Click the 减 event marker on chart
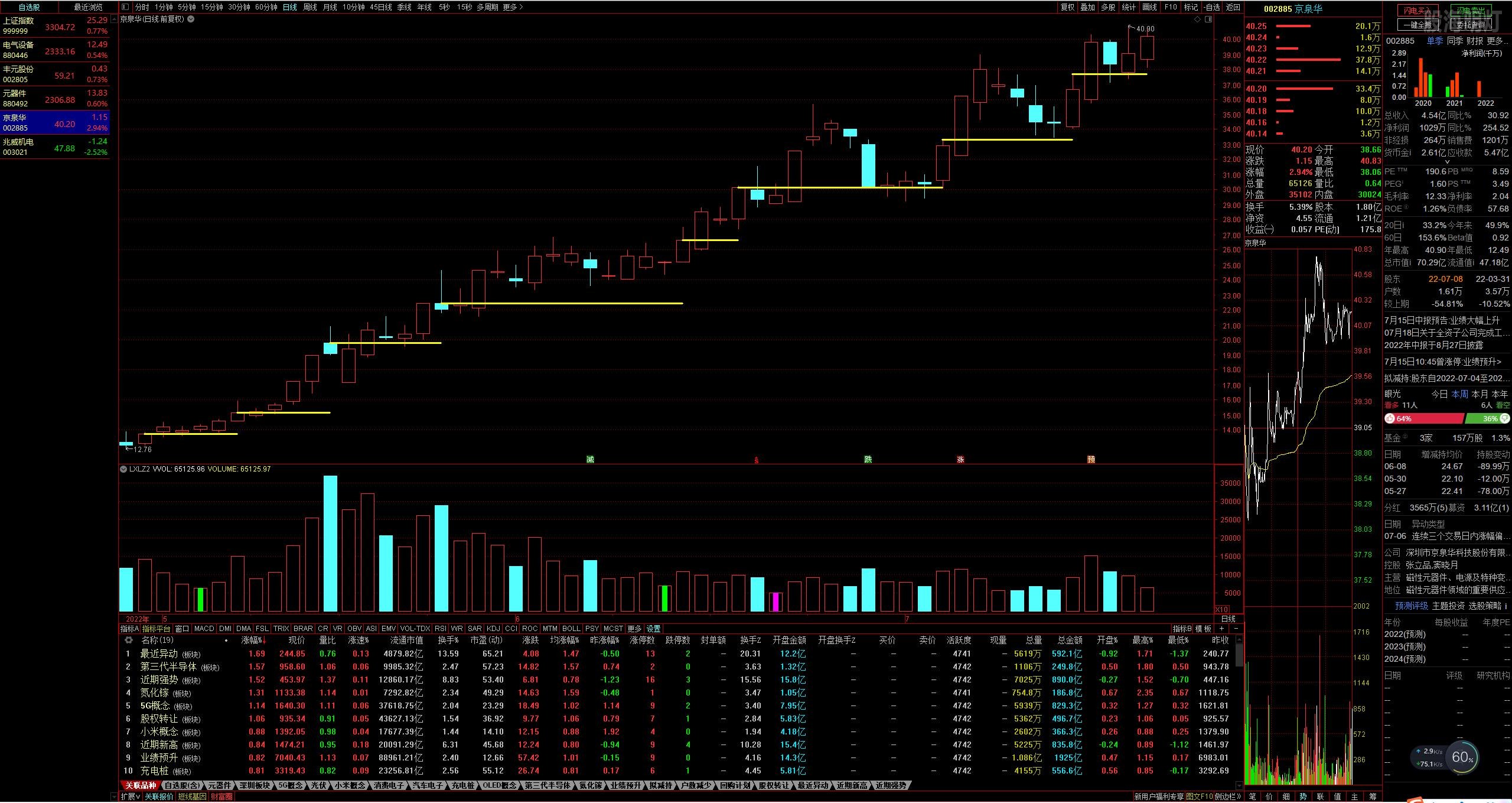This screenshot has width=1512, height=803. (590, 459)
